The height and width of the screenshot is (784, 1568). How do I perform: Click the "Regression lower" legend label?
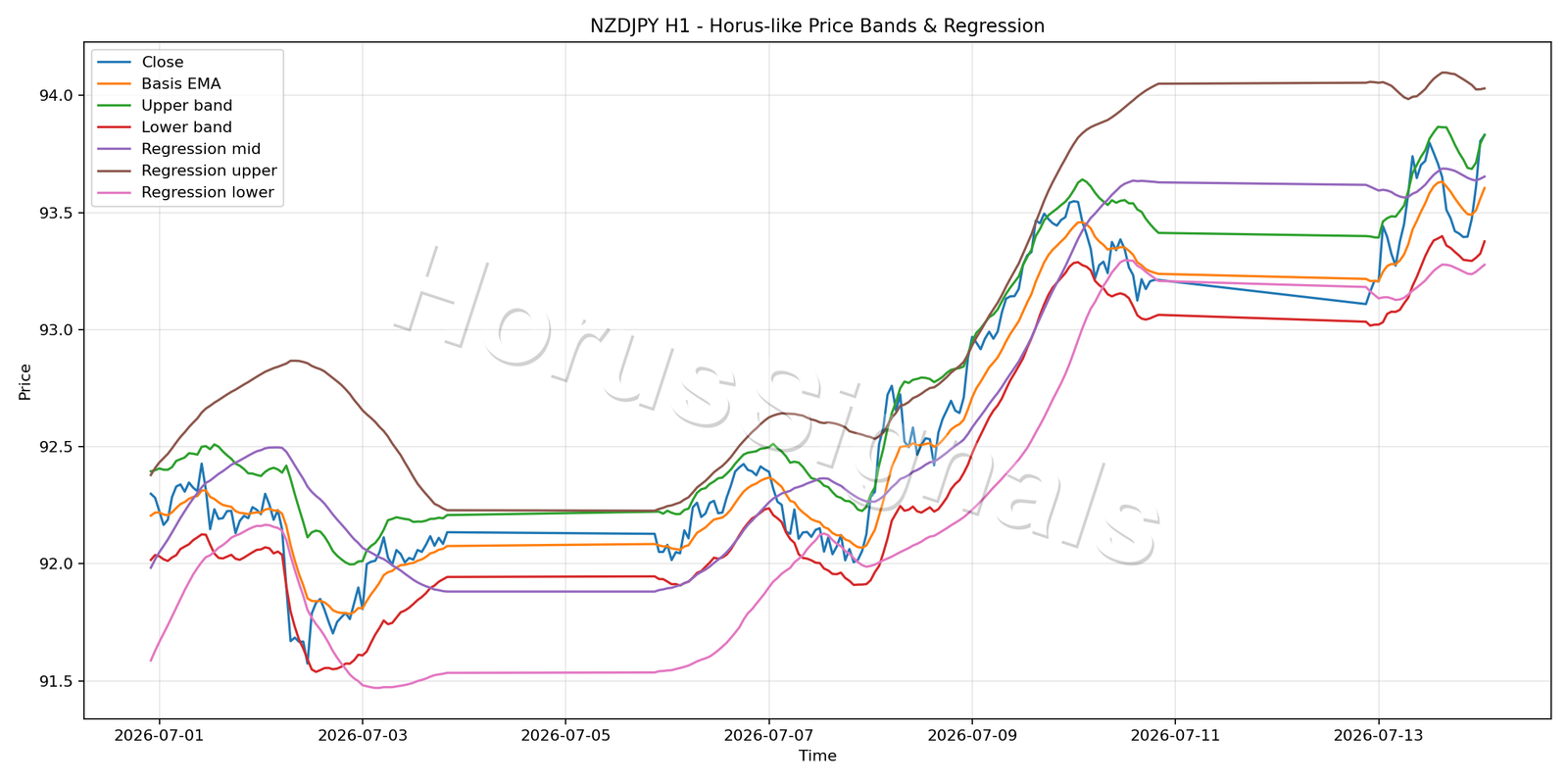tap(208, 192)
